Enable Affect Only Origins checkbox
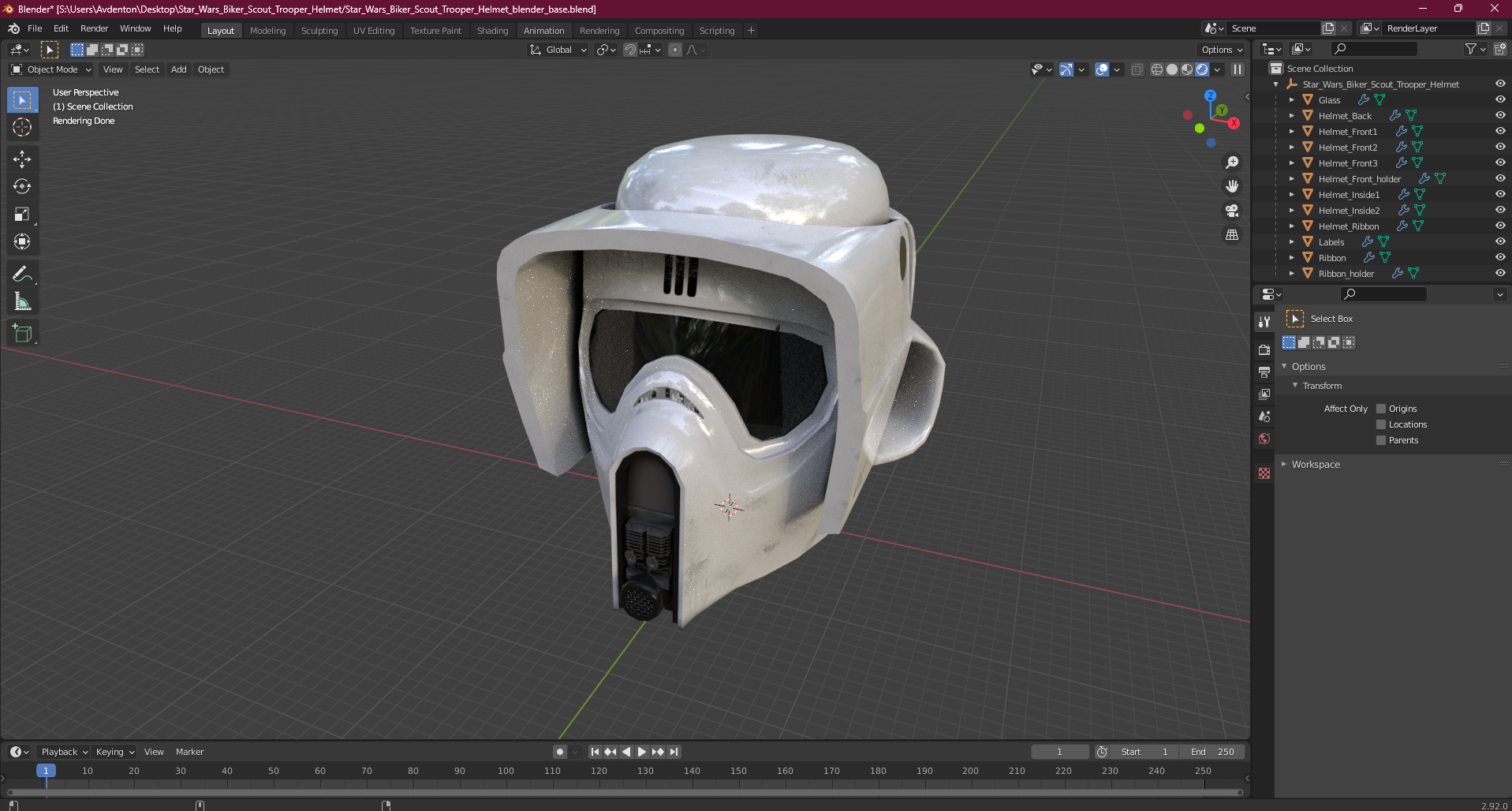Image resolution: width=1512 pixels, height=811 pixels. tap(1381, 409)
